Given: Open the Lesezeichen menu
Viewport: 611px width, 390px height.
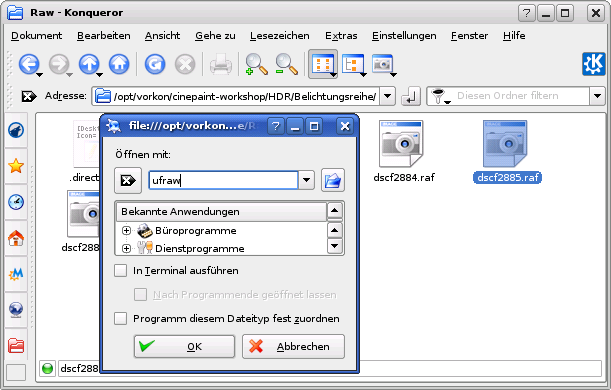Looking at the screenshot, I should (x=280, y=36).
